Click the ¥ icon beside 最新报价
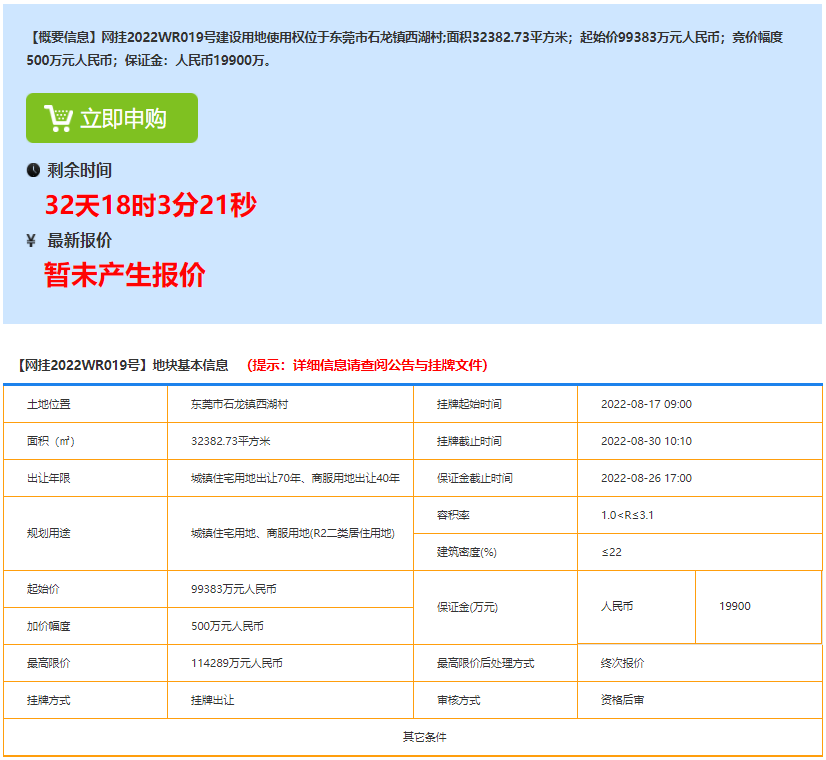Screen dimensions: 826x760 tap(31, 241)
